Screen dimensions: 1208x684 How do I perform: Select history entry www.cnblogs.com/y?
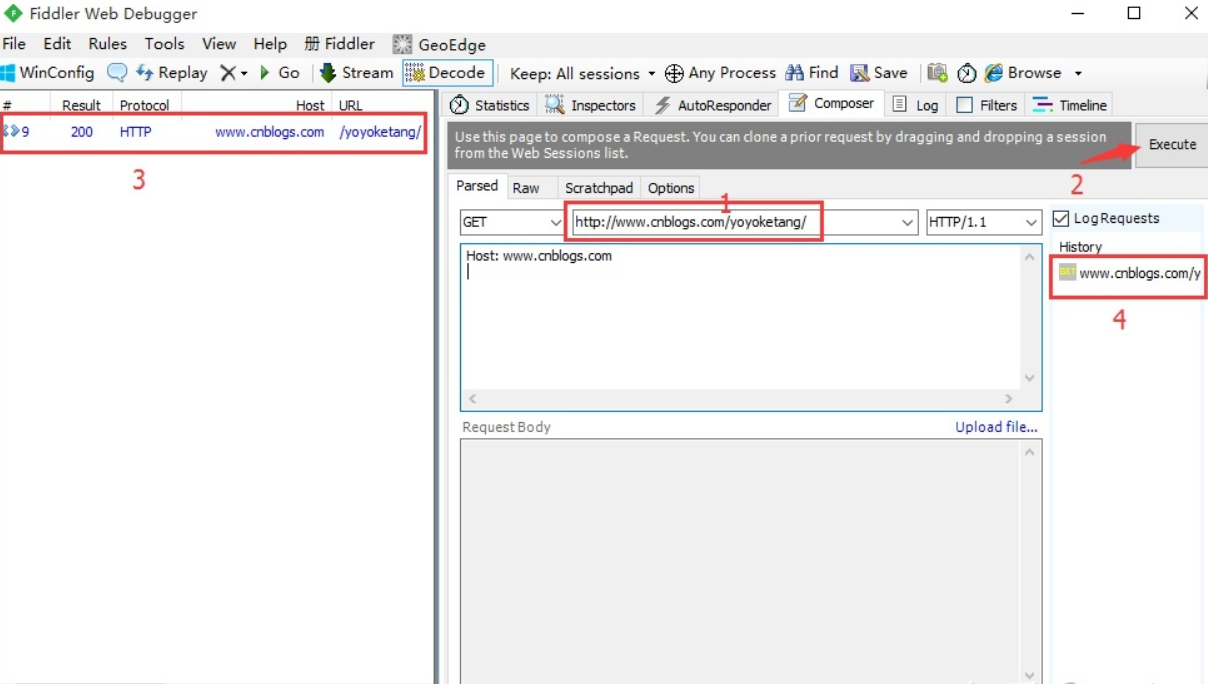coord(1130,273)
